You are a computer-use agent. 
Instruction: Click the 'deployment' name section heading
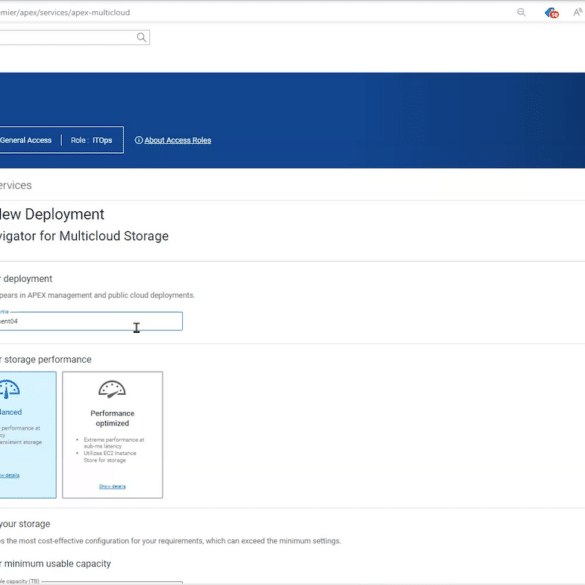coord(26,279)
